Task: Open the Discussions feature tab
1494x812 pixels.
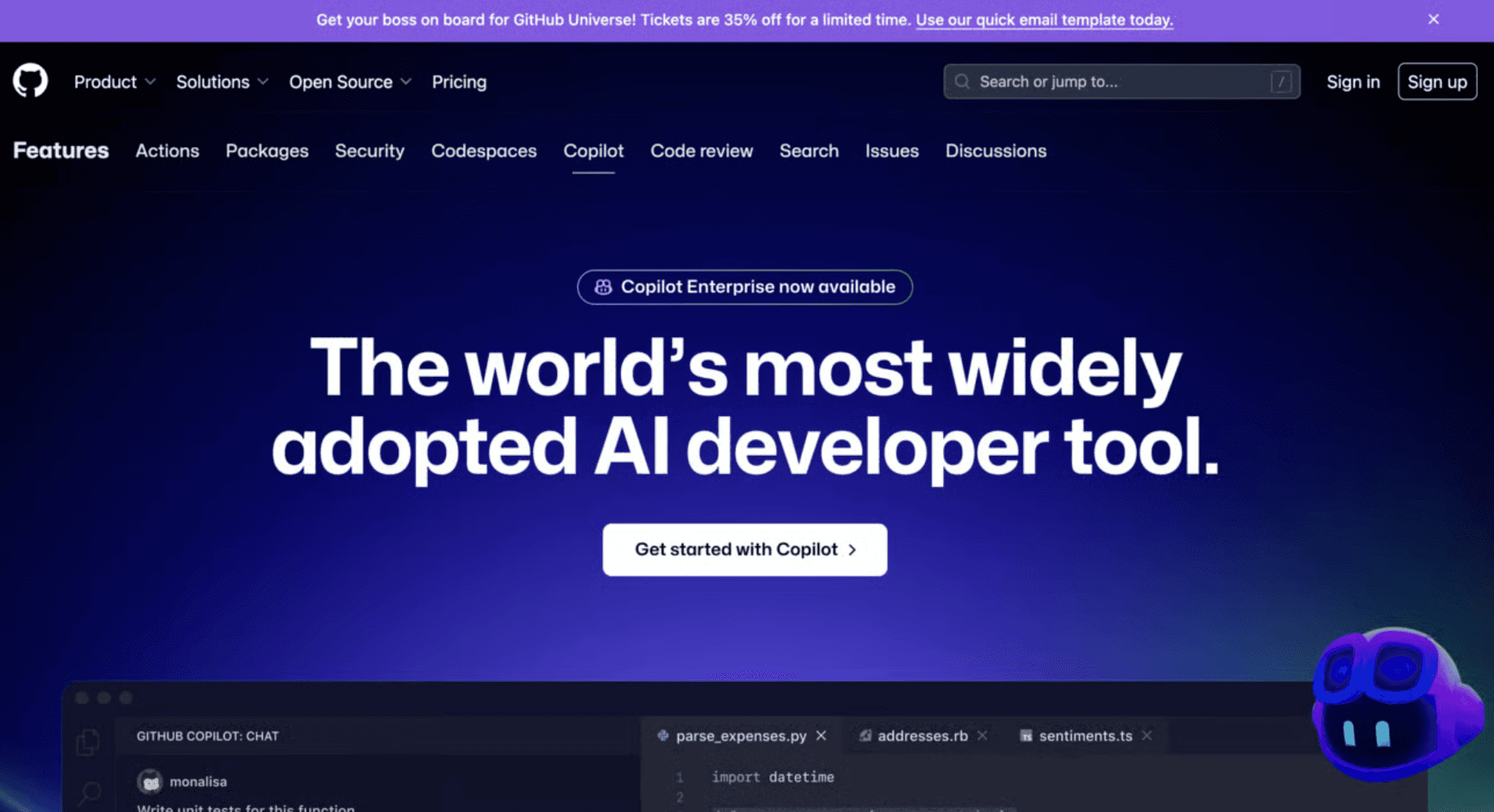Action: 996,151
